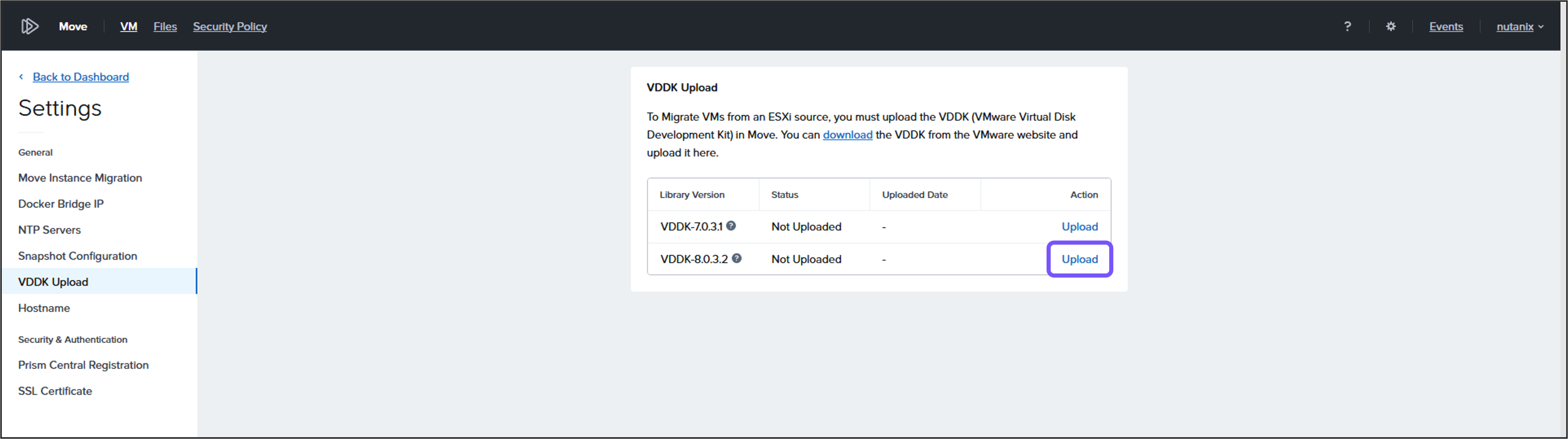Viewport: 1568px width, 439px height.
Task: Select Prism Central Registration
Action: [x=83, y=365]
